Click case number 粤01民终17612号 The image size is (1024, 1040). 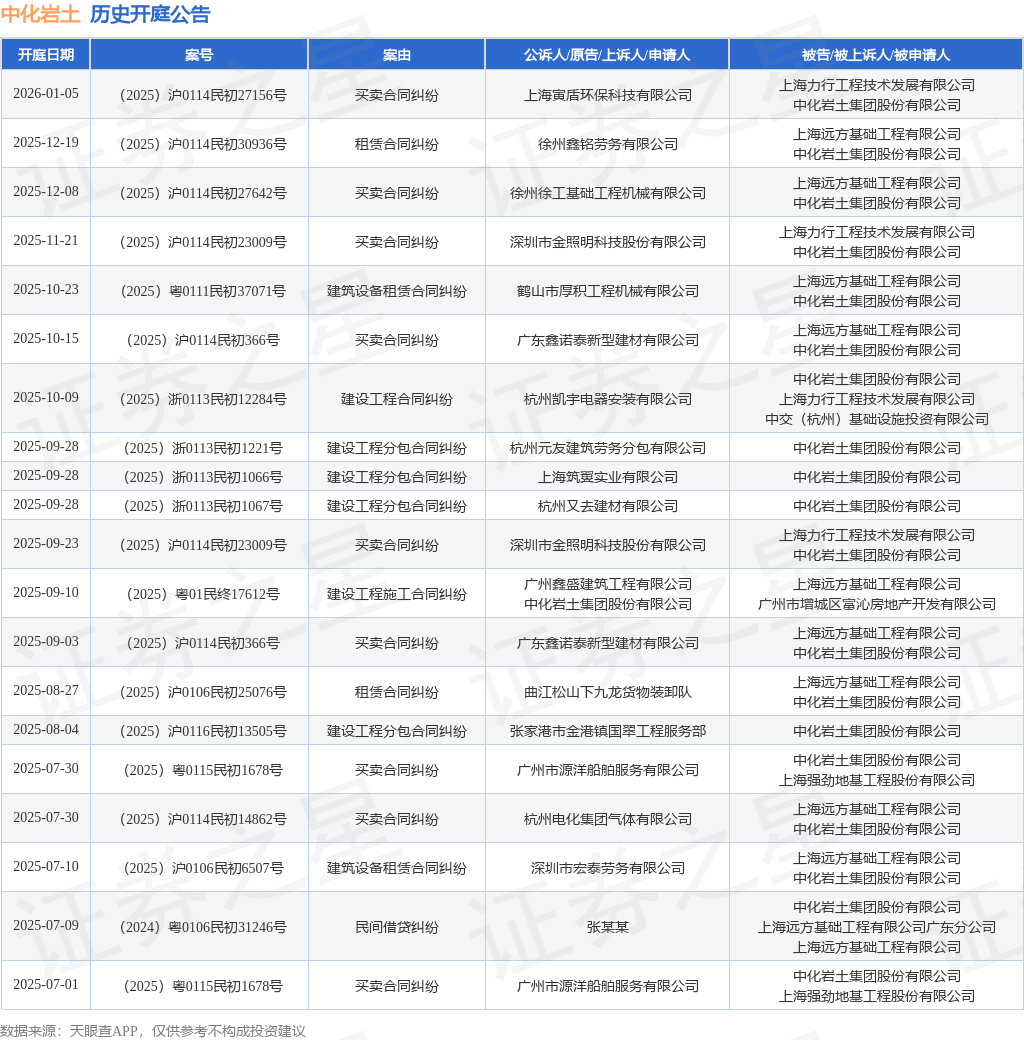pos(203,595)
